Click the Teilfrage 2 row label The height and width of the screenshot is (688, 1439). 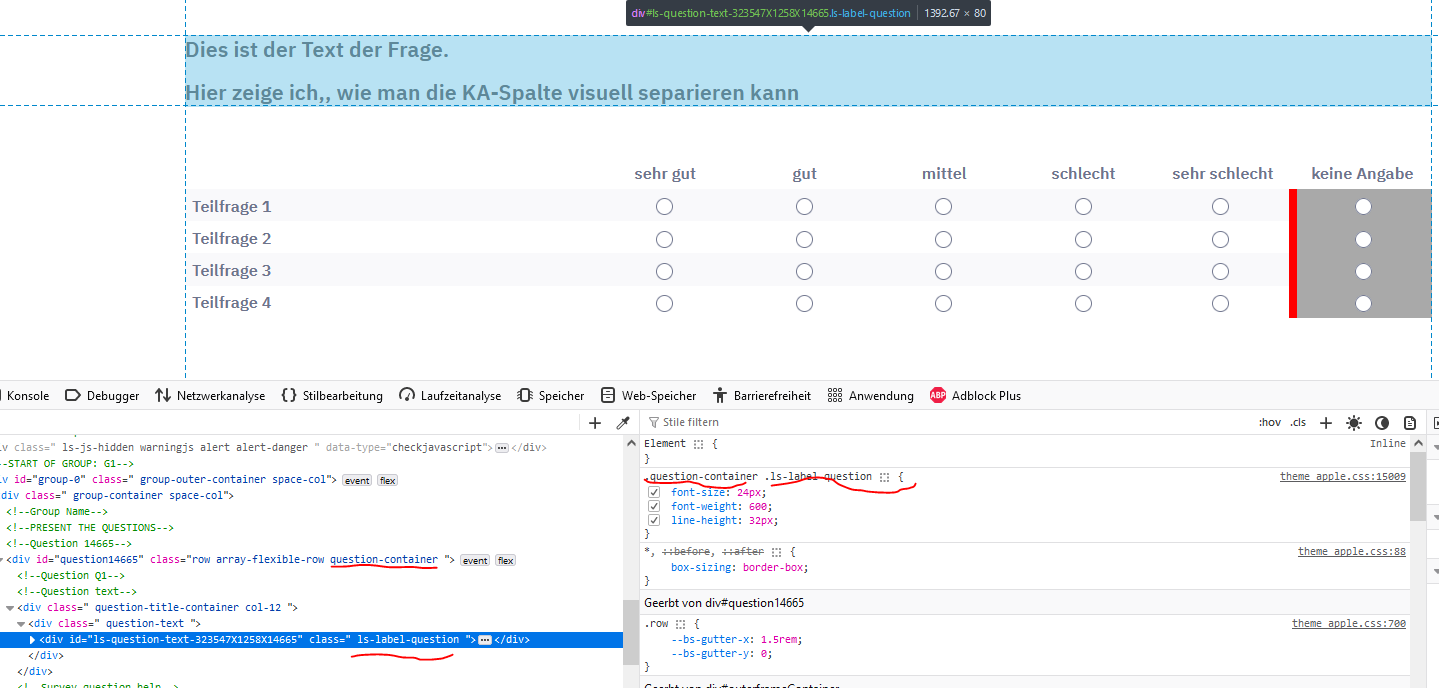(232, 239)
